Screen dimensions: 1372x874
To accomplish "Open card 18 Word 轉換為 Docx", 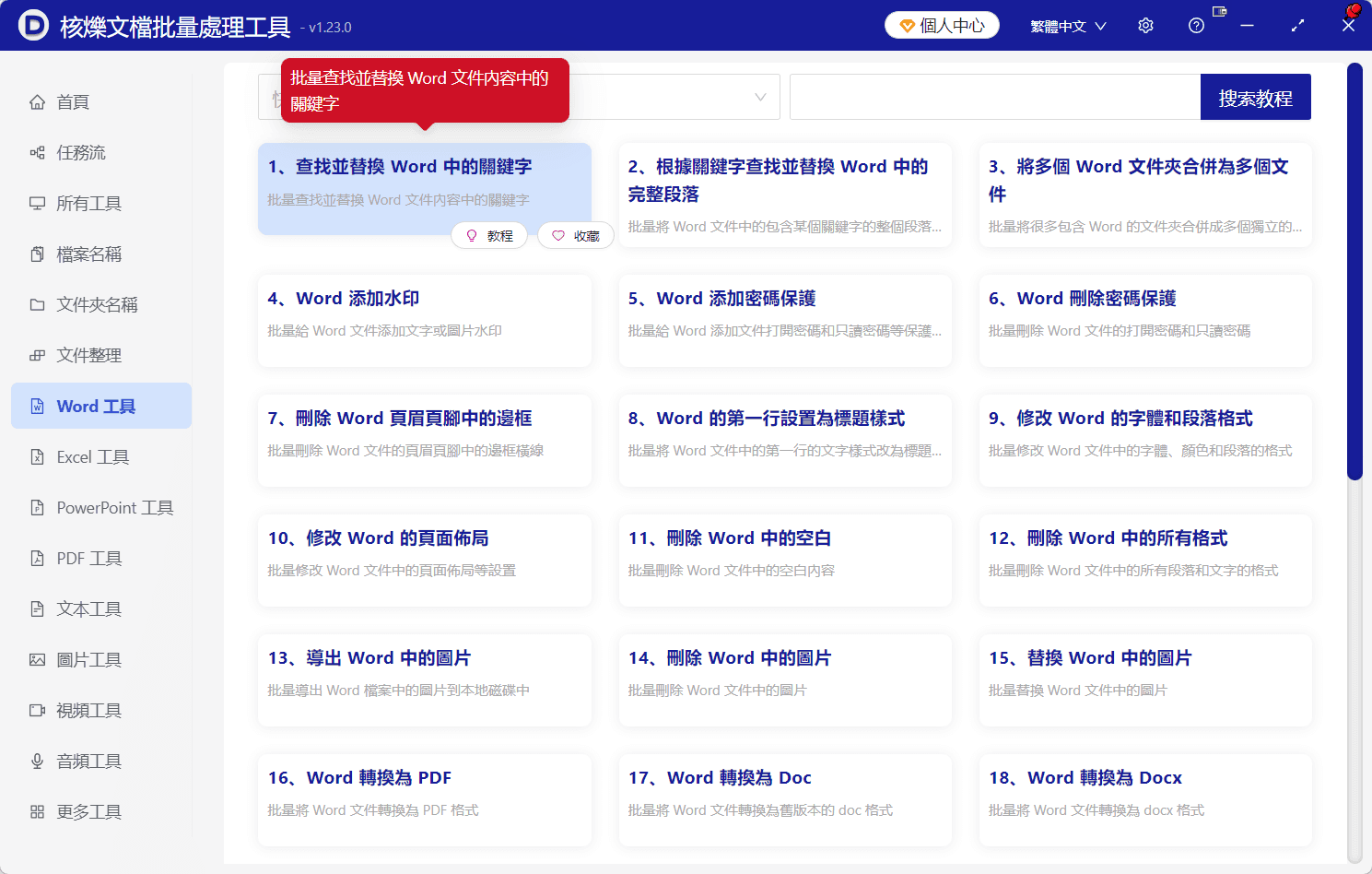I will pos(1145,800).
